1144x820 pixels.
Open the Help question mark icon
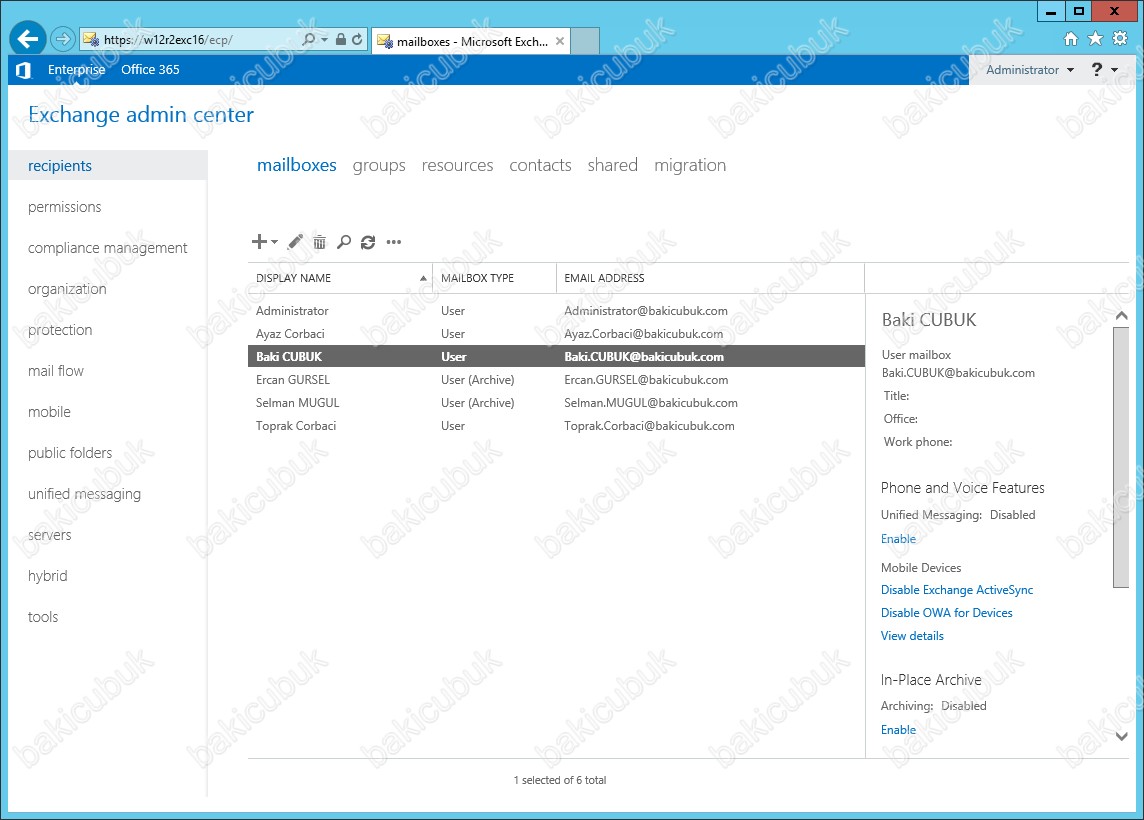click(1097, 69)
